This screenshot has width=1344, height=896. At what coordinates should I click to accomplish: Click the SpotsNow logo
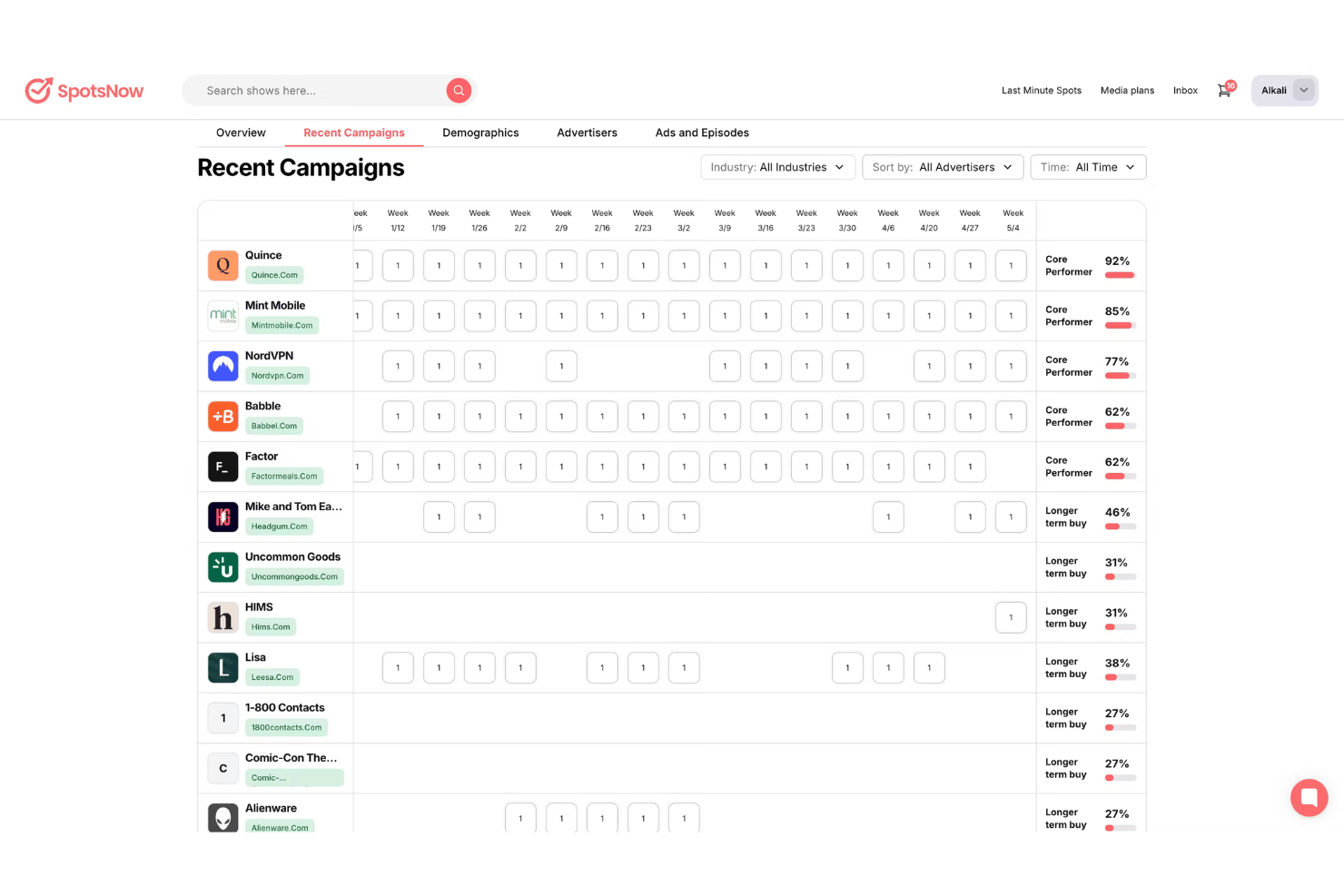coord(84,91)
